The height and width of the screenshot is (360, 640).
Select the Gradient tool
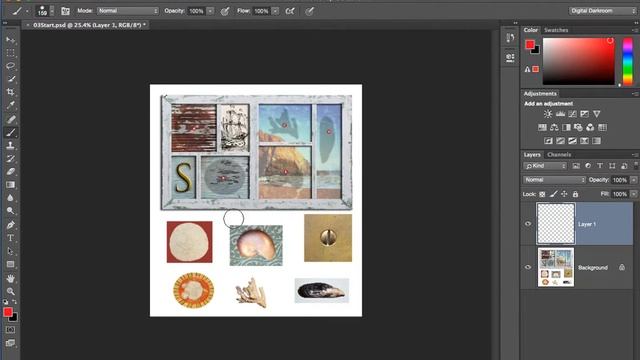tap(11, 185)
